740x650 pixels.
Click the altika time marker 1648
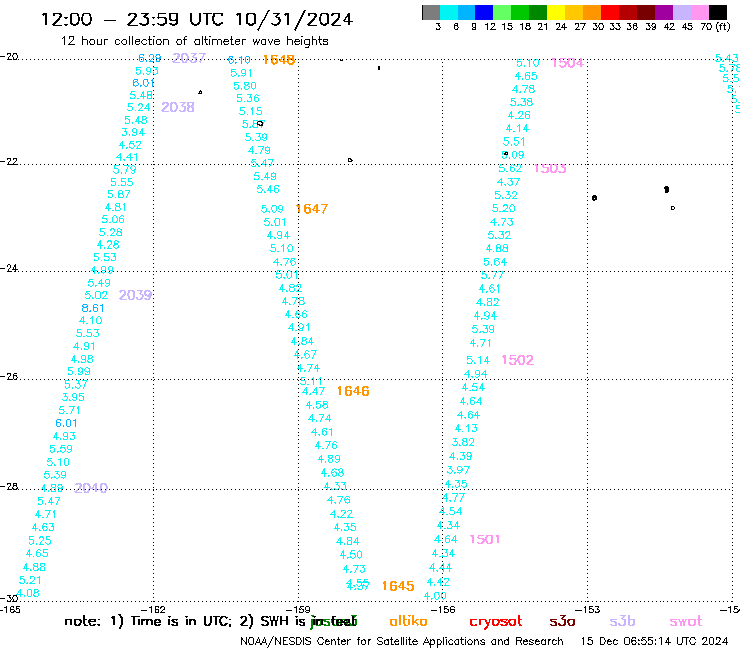point(279,60)
